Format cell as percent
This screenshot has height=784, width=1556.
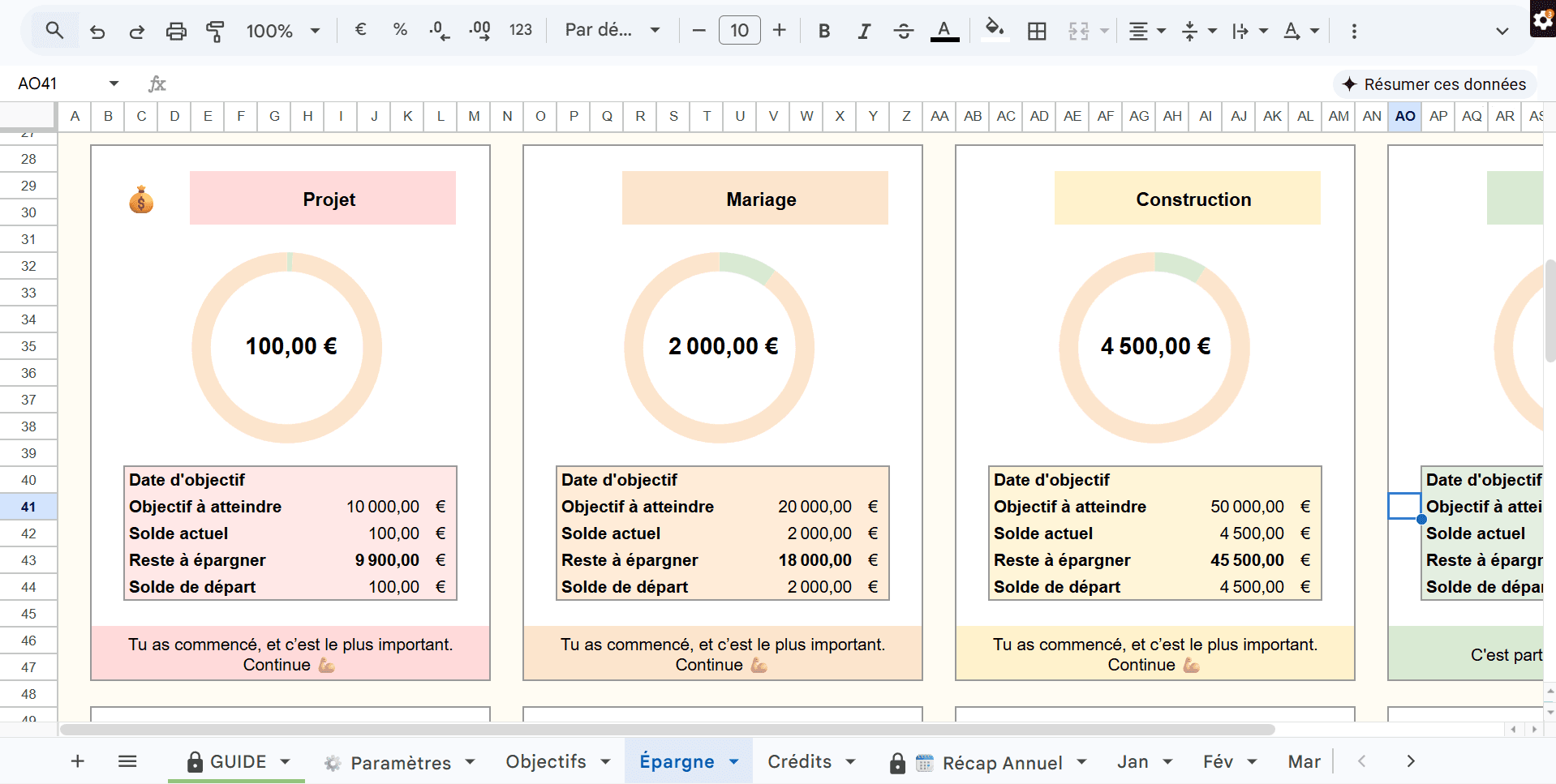(x=400, y=30)
